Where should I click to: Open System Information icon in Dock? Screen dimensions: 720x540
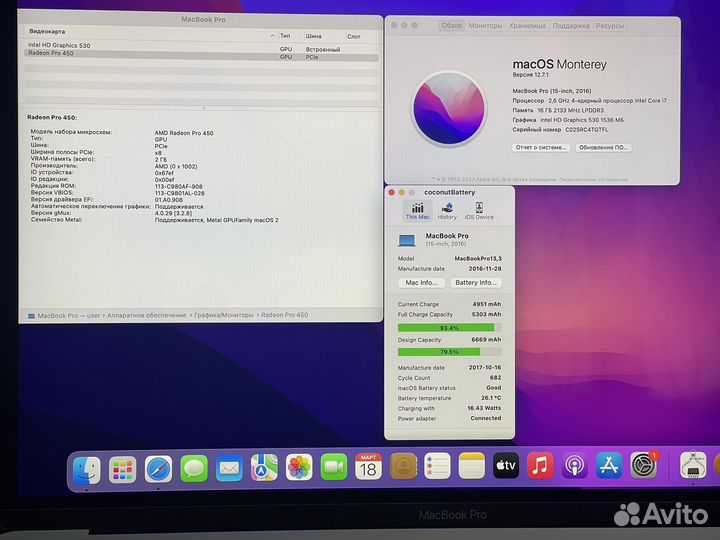point(693,465)
